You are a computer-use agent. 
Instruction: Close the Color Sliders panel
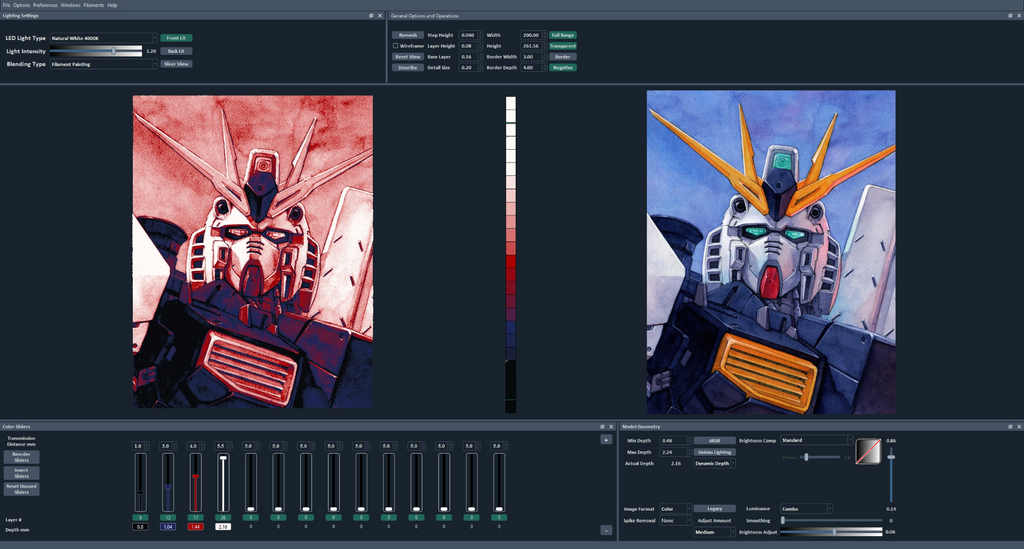[x=611, y=426]
